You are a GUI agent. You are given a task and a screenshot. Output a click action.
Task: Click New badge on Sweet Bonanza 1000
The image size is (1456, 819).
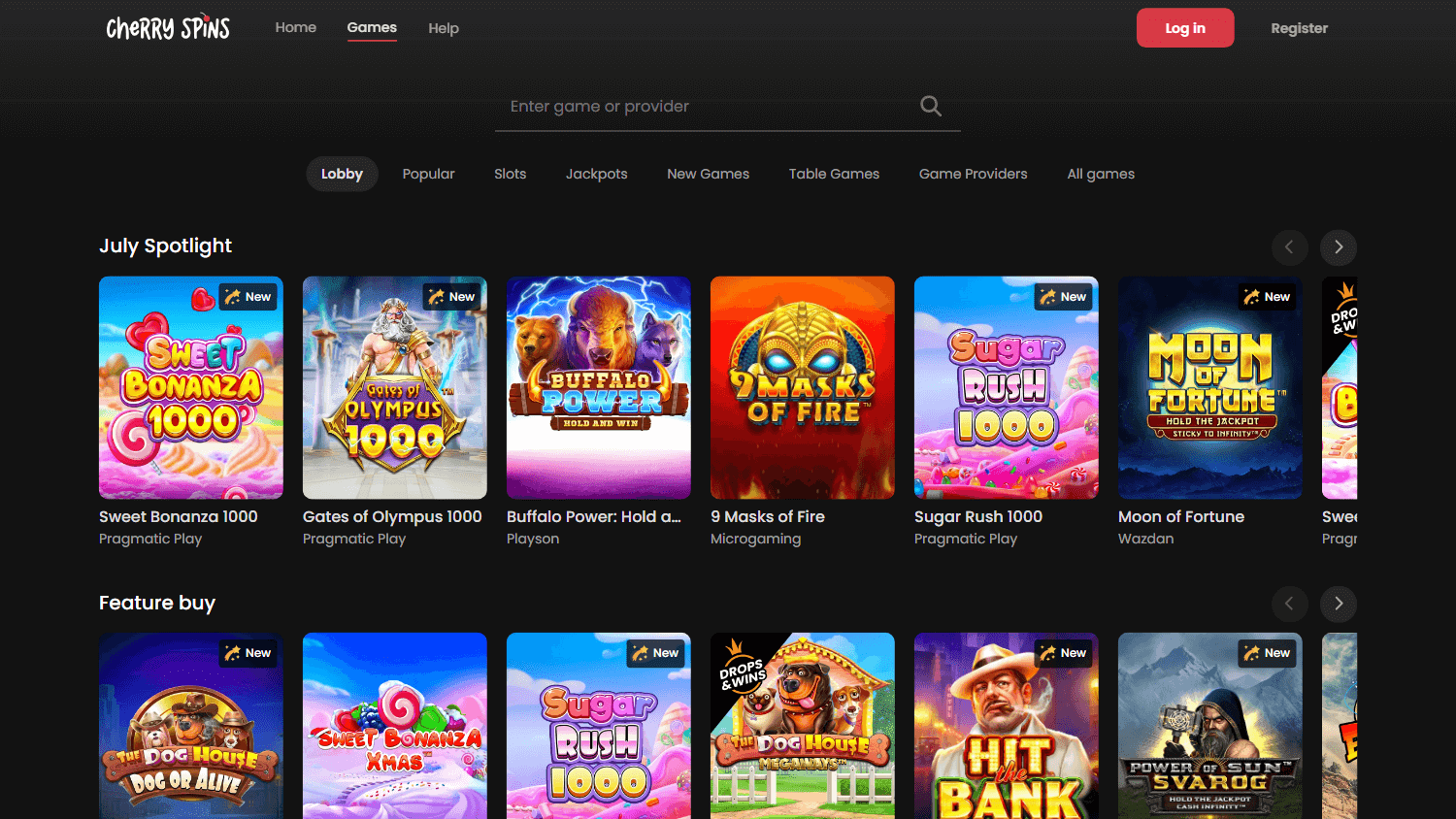[248, 297]
